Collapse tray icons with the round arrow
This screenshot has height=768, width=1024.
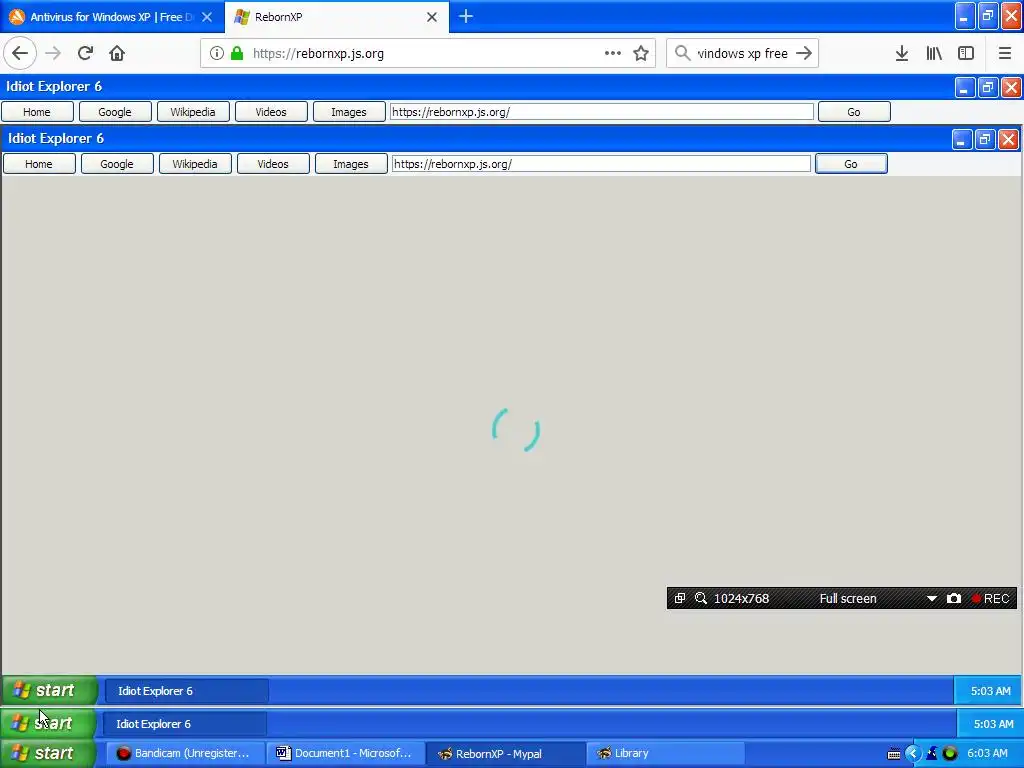(913, 754)
